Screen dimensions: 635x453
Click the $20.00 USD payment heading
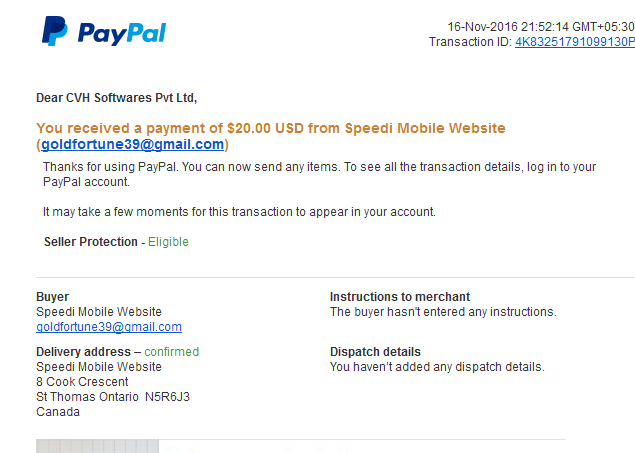click(x=271, y=128)
